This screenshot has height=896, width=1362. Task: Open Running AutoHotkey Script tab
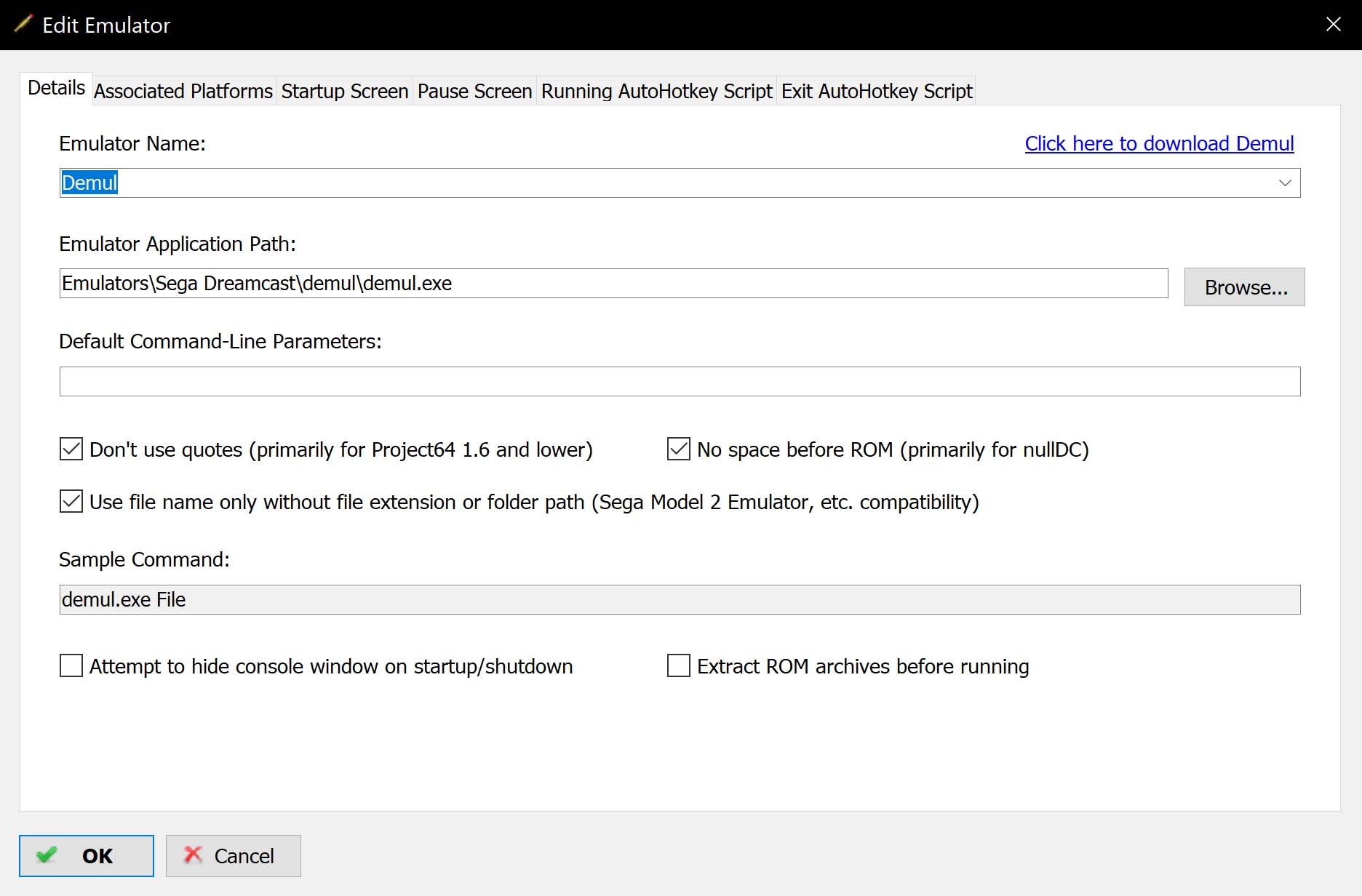click(x=657, y=91)
